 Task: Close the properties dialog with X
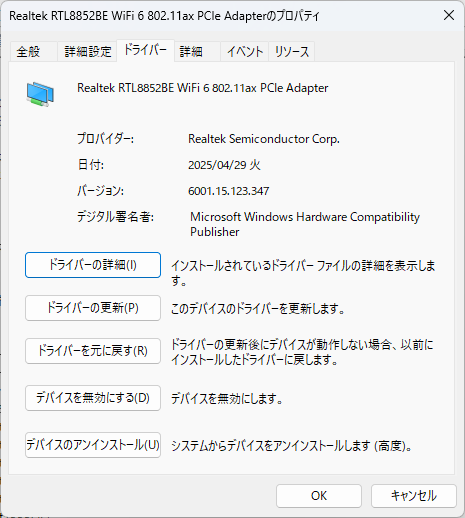(x=449, y=15)
